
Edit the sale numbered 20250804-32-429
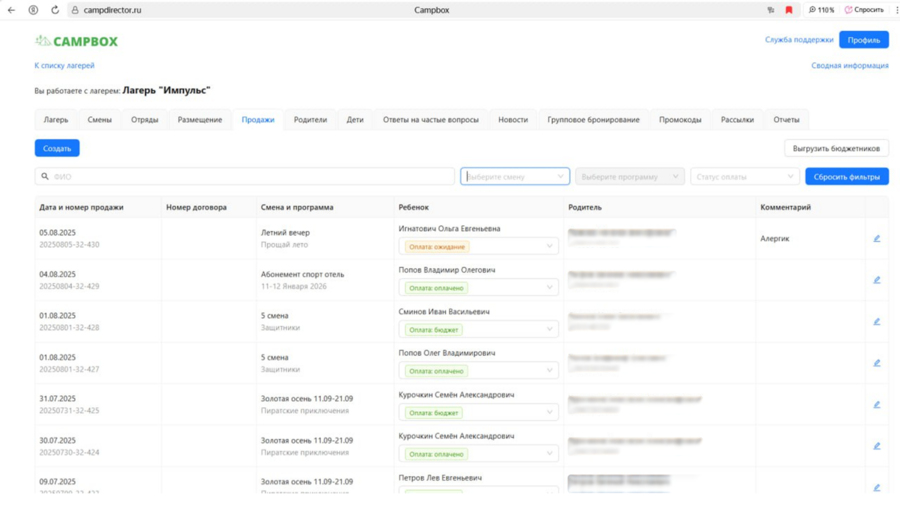(876, 280)
